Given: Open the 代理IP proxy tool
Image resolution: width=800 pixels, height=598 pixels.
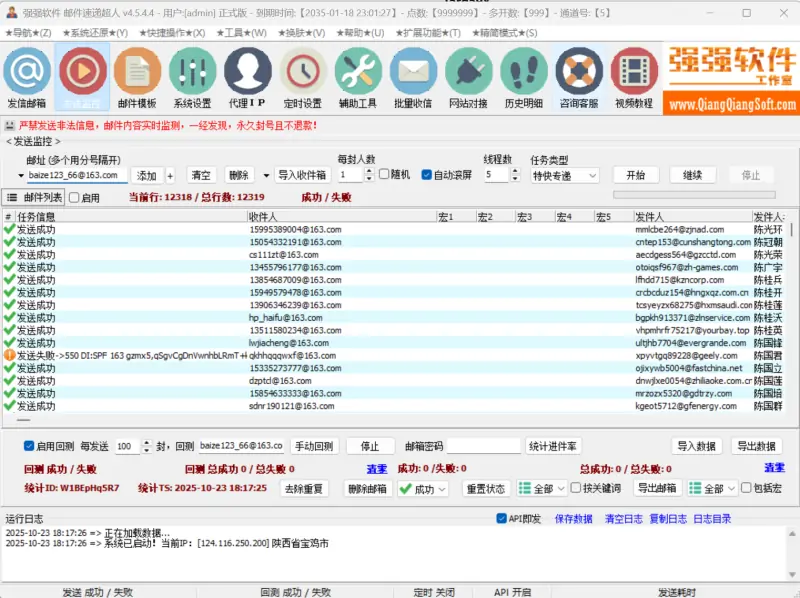Looking at the screenshot, I should [248, 83].
